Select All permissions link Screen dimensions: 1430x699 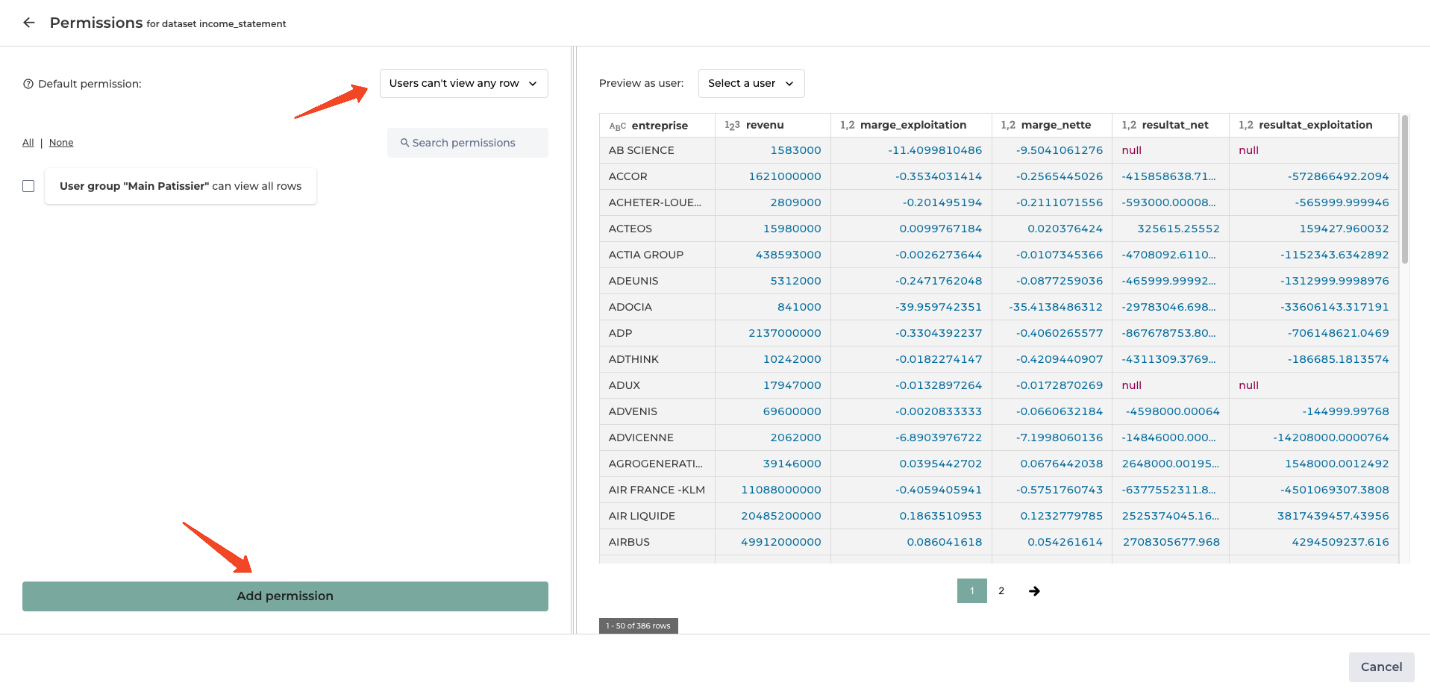(28, 143)
